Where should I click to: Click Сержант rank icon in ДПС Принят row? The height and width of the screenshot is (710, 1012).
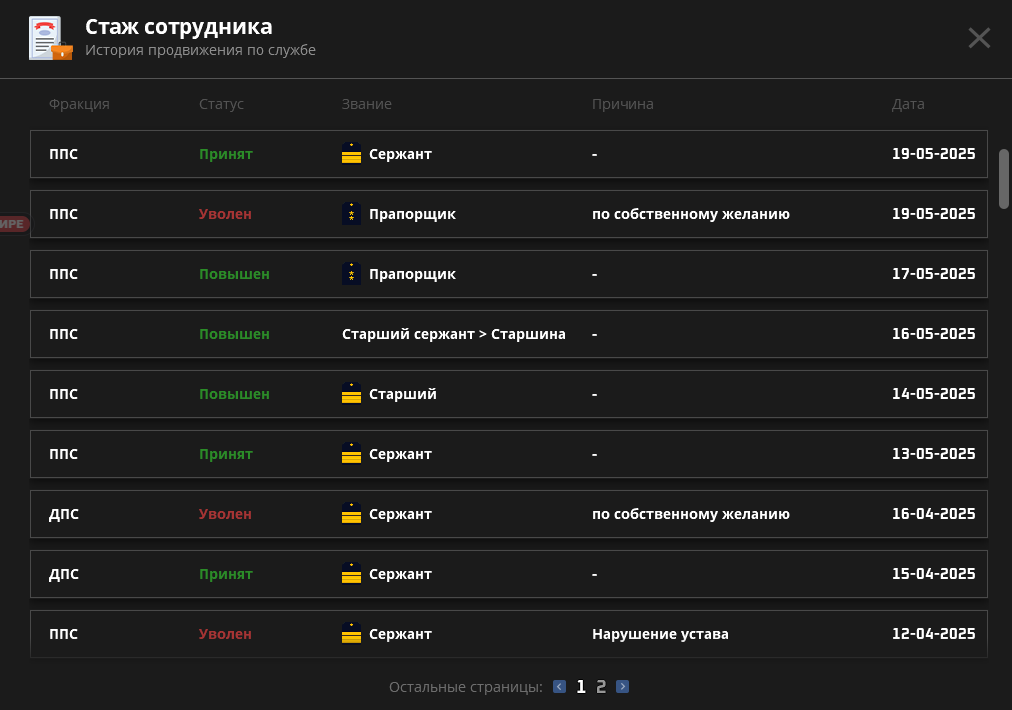[x=351, y=574]
